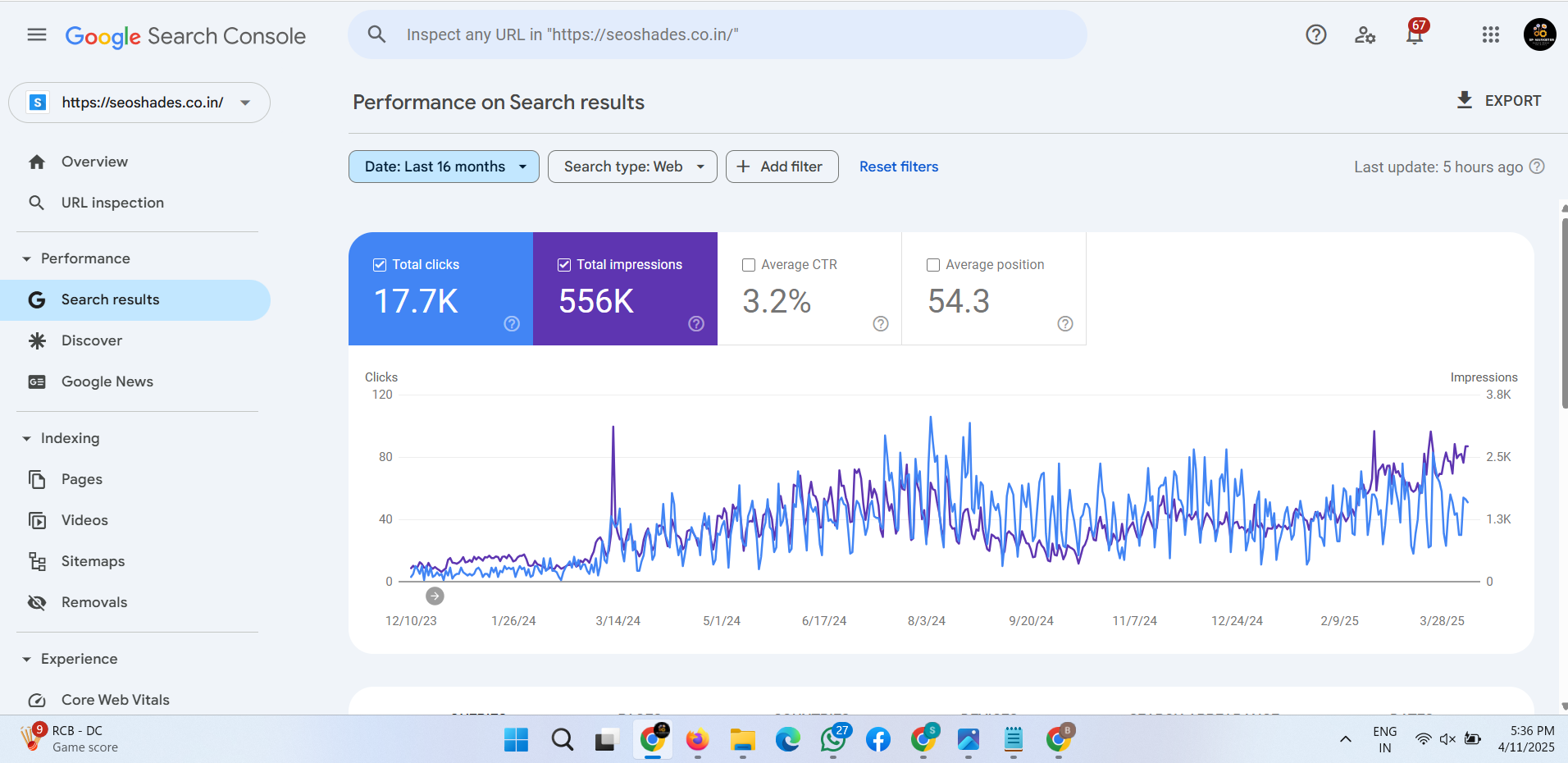Click the Google Search Console logo
Viewport: 1568px width, 763px height.
[185, 36]
